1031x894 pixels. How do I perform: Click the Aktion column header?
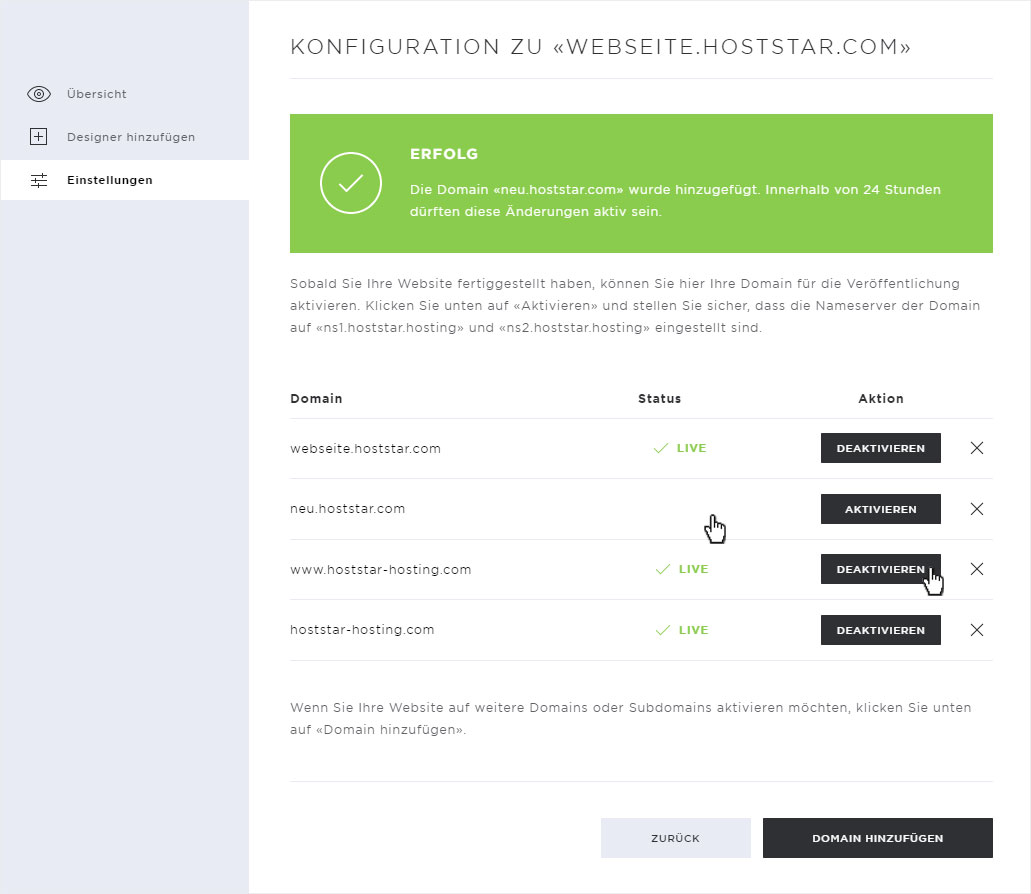pyautogui.click(x=881, y=398)
